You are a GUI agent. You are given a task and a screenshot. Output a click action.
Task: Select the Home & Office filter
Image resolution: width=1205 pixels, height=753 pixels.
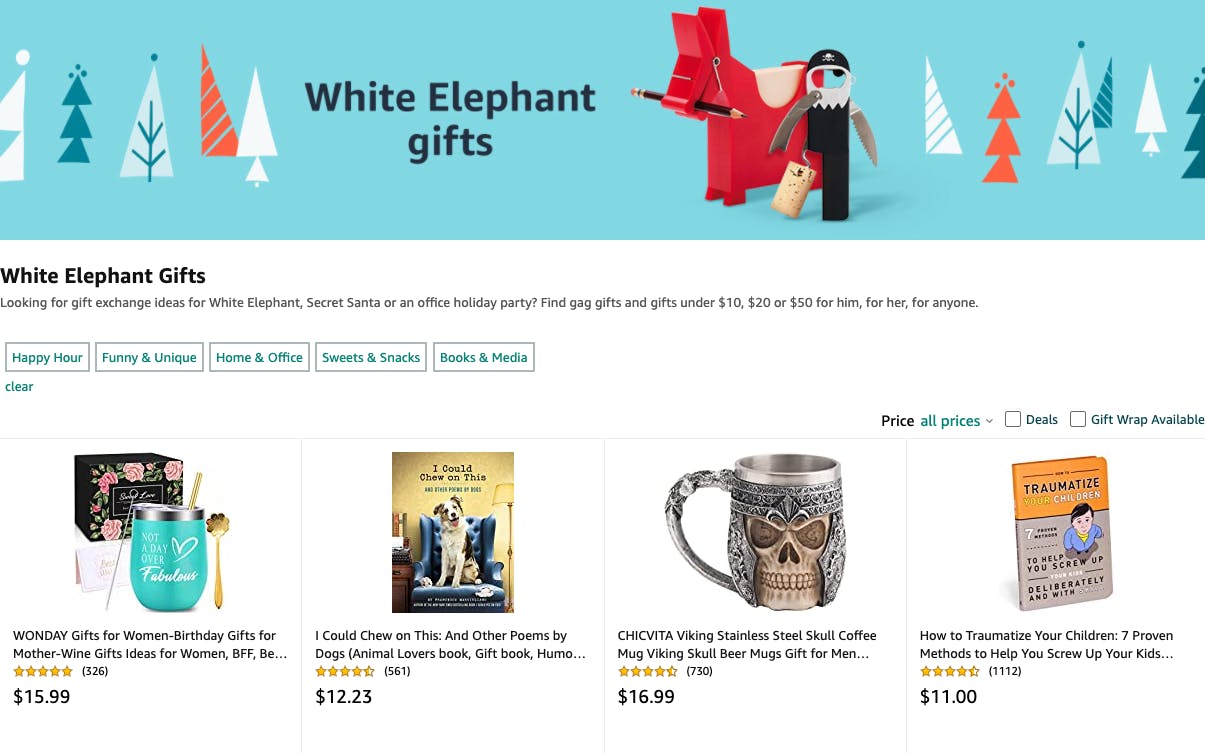coord(258,357)
